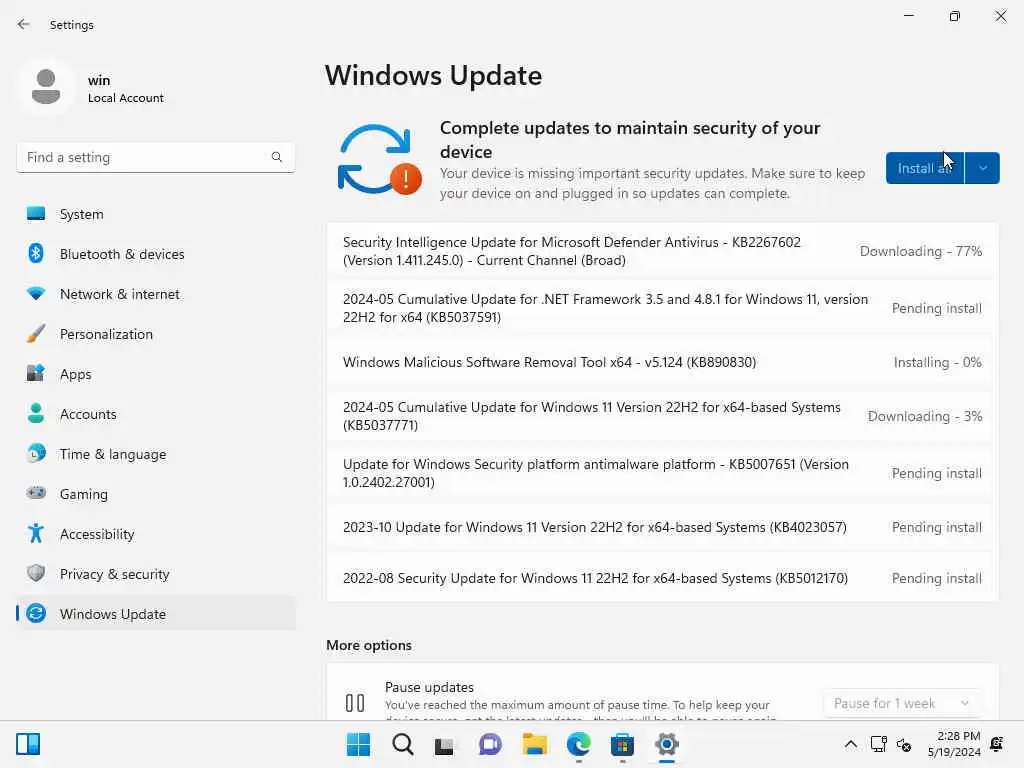Click the Accounts person icon
This screenshot has width=1024, height=768.
(x=36, y=413)
